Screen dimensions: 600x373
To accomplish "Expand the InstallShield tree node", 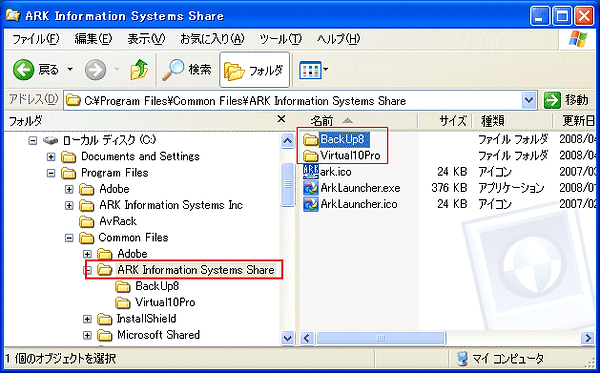I will click(x=88, y=319).
